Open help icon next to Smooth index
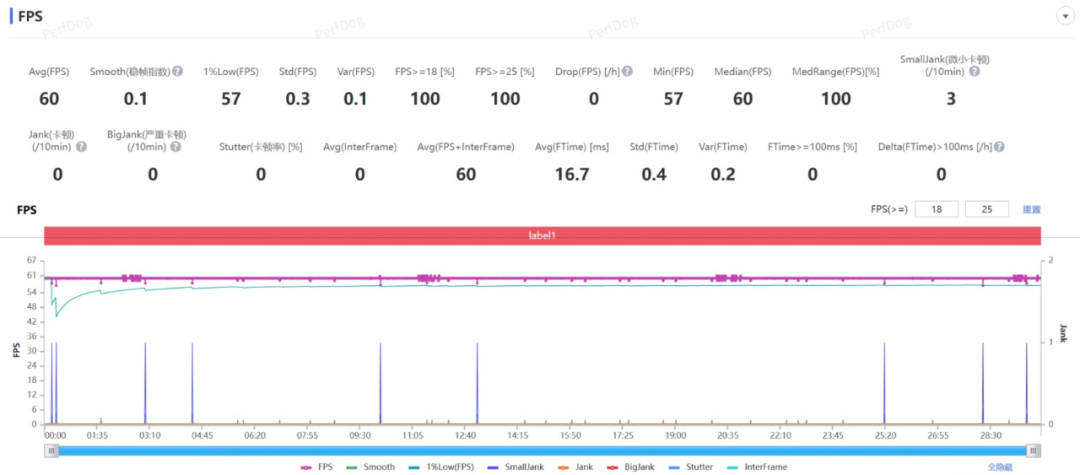The height and width of the screenshot is (475, 1080). (x=178, y=72)
